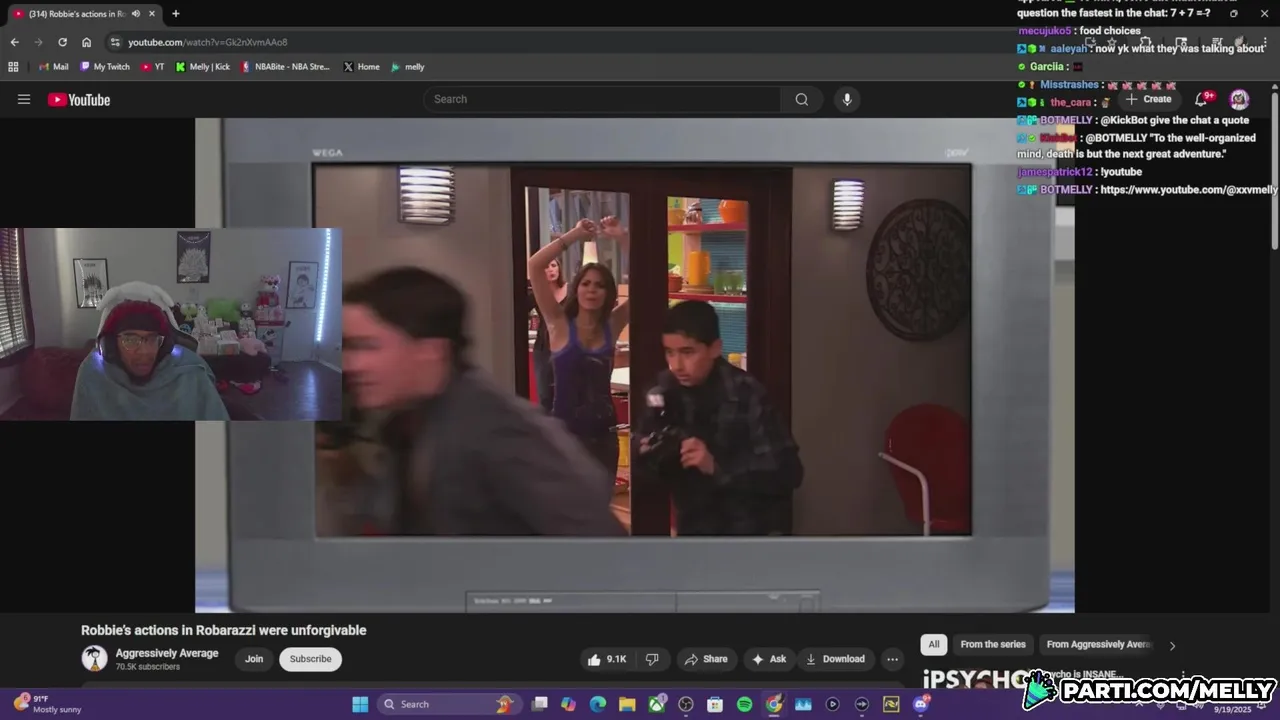Open the weather widget 91°F Mostly sunny

[x=48, y=704]
